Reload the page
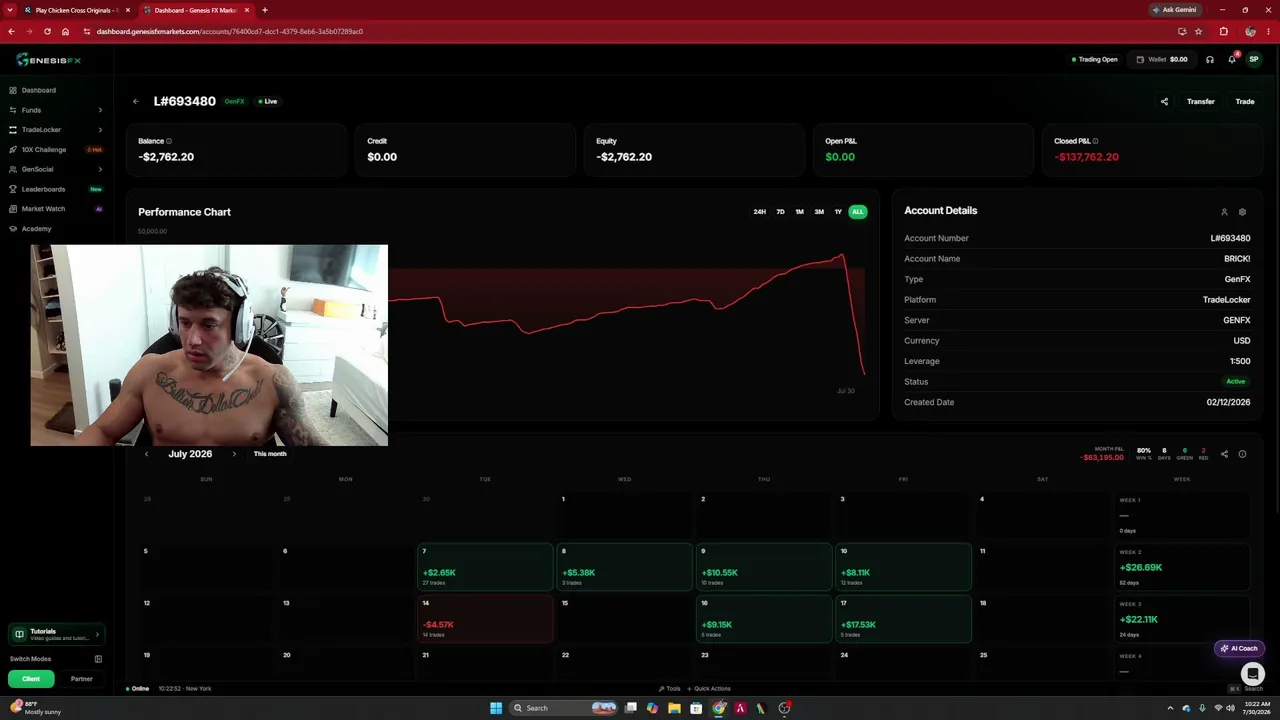The image size is (1280, 720). pyautogui.click(x=47, y=31)
